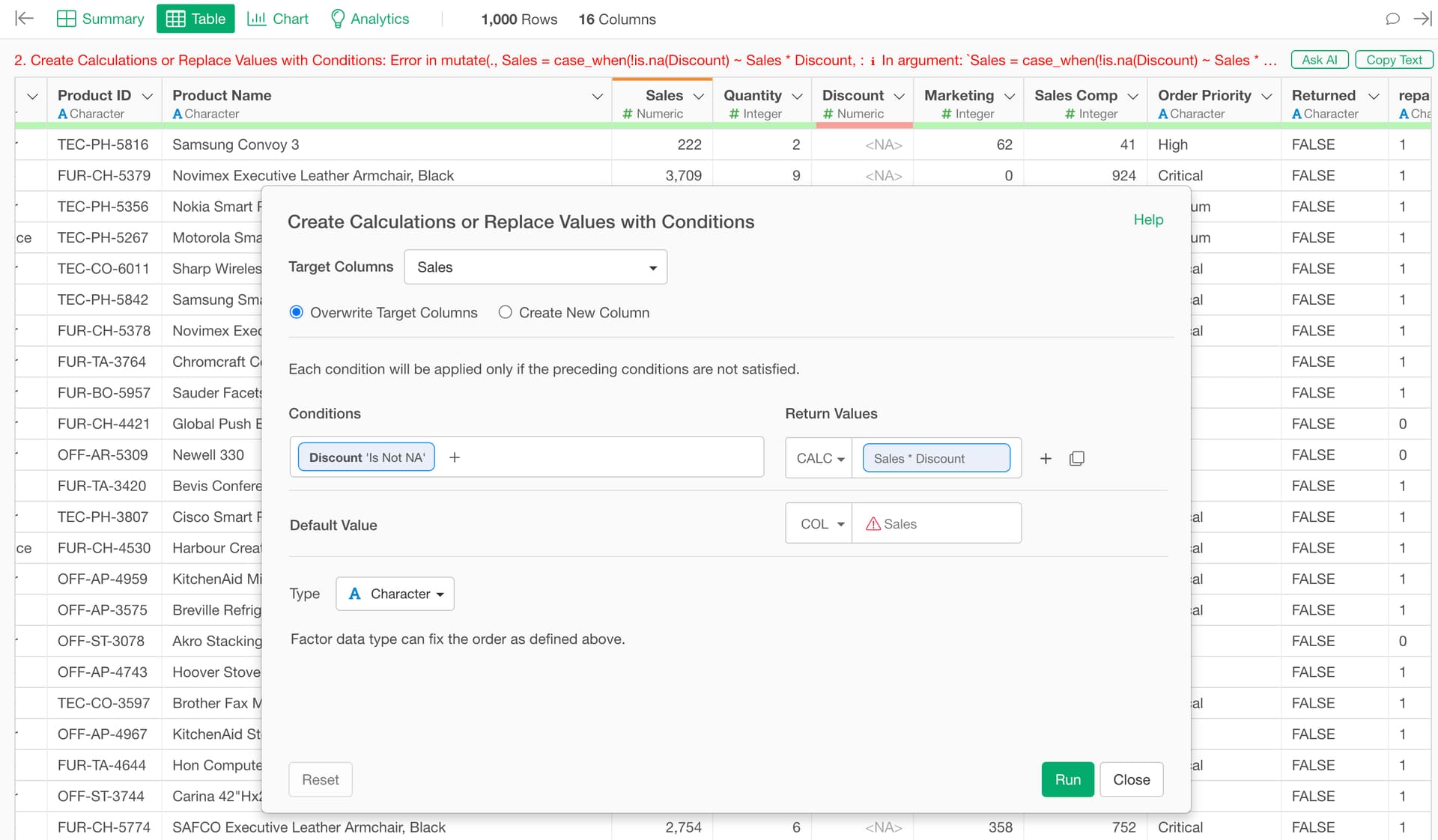Image resolution: width=1438 pixels, height=840 pixels.
Task: Click plus icon beside Return Values field
Action: point(1046,458)
